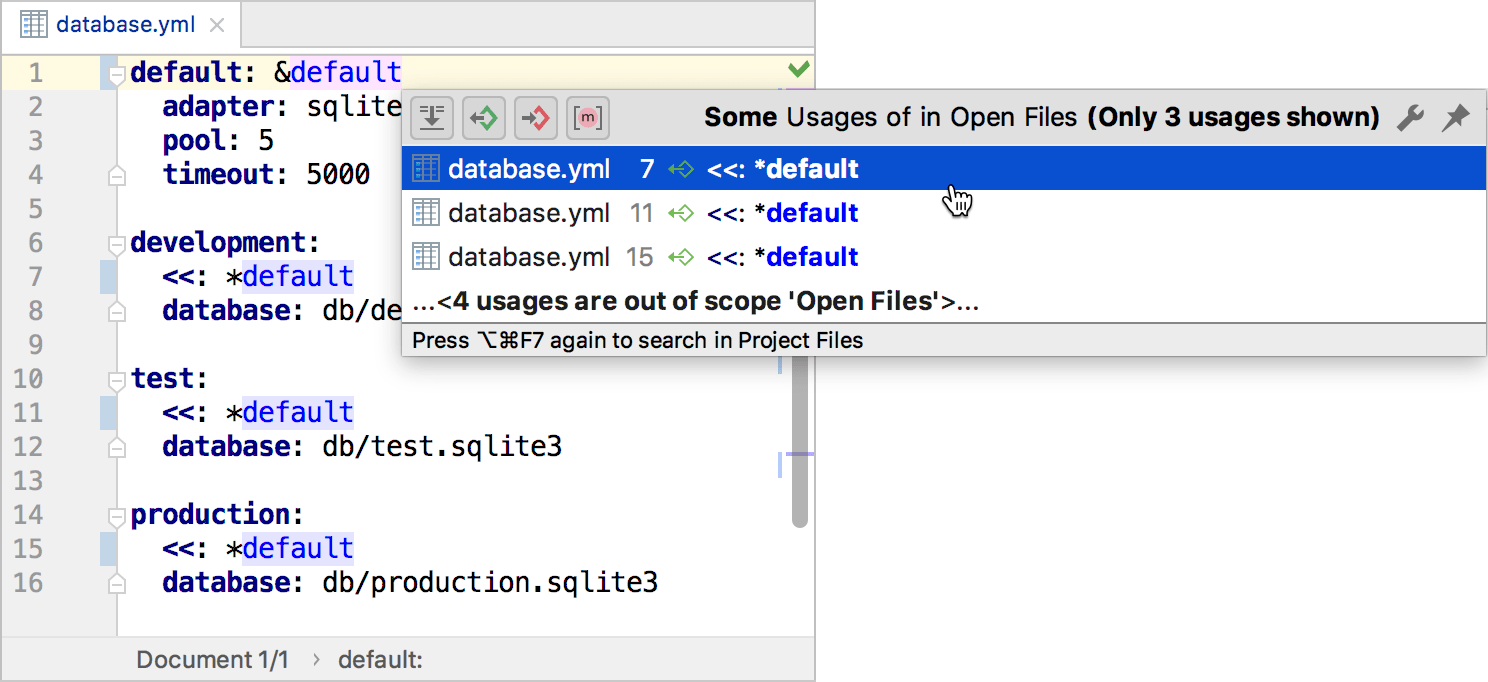1488x682 pixels.
Task: Toggle show write access usages
Action: click(536, 118)
